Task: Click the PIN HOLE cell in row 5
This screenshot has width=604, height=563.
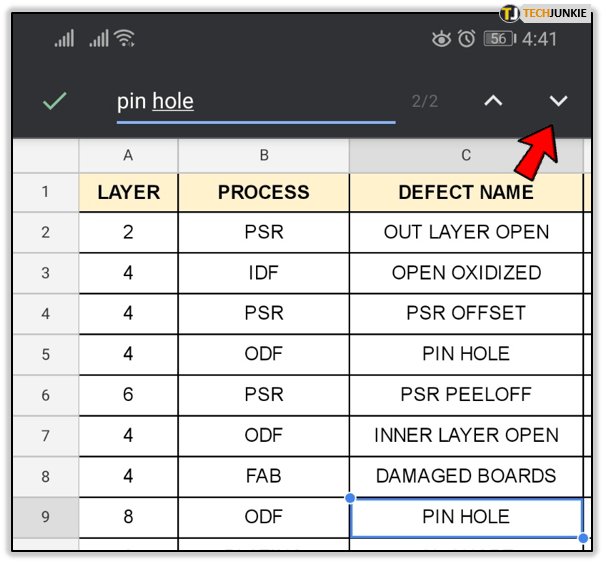Action: 466,354
